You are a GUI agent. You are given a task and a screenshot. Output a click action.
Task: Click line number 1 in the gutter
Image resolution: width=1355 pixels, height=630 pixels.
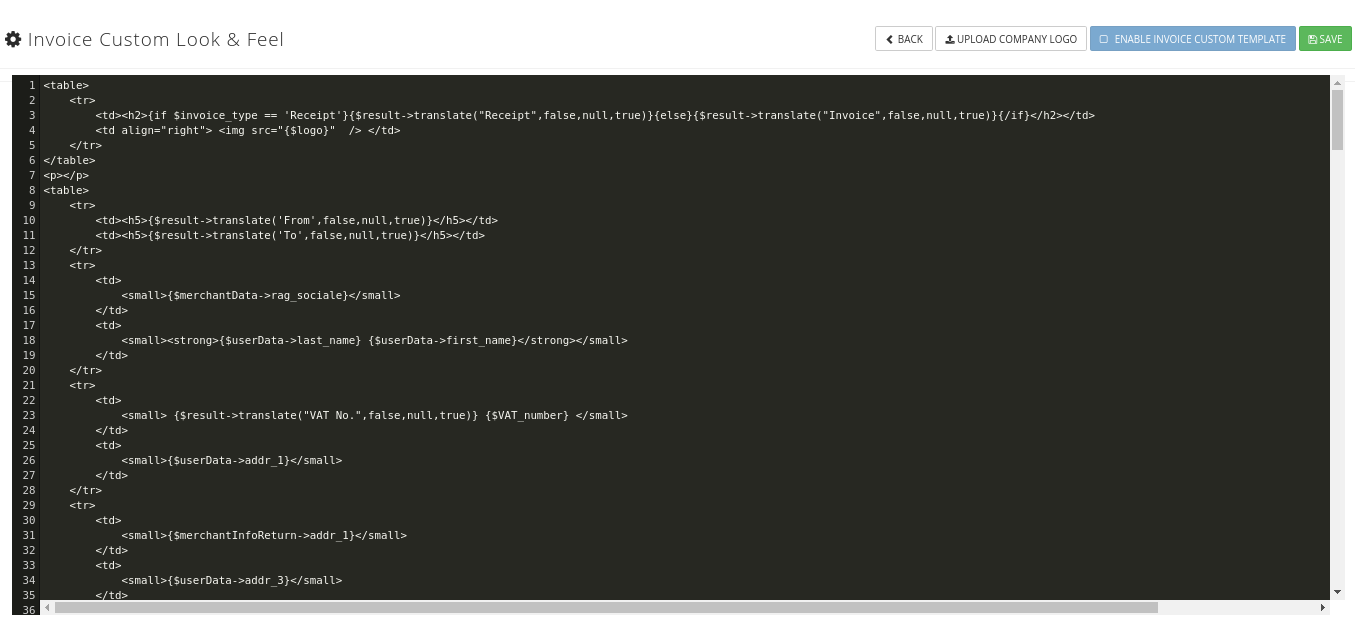[x=32, y=85]
